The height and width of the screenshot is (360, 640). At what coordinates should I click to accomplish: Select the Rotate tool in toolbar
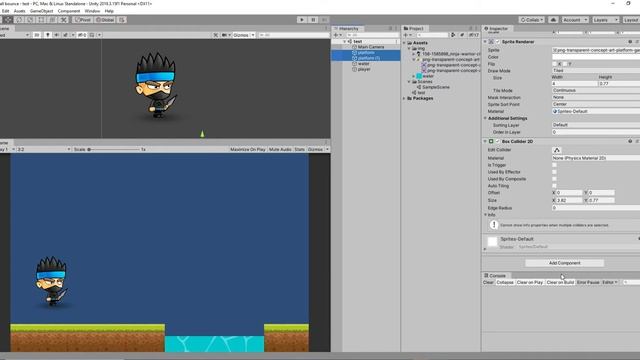(x=19, y=20)
